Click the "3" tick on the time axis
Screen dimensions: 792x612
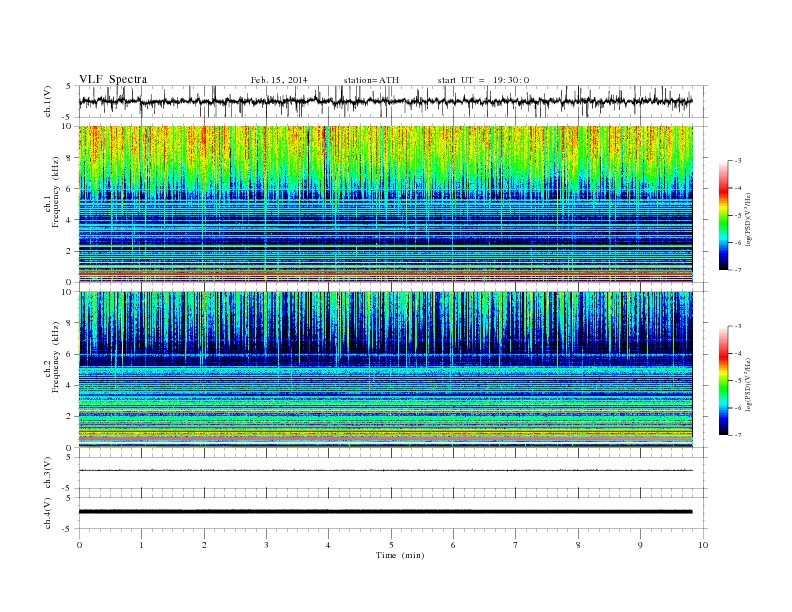266,545
